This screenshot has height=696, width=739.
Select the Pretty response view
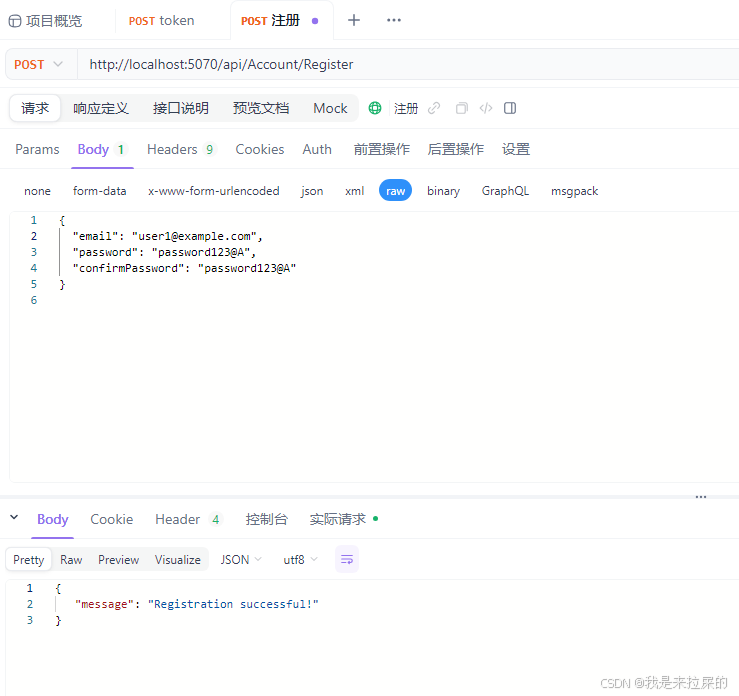(28, 560)
